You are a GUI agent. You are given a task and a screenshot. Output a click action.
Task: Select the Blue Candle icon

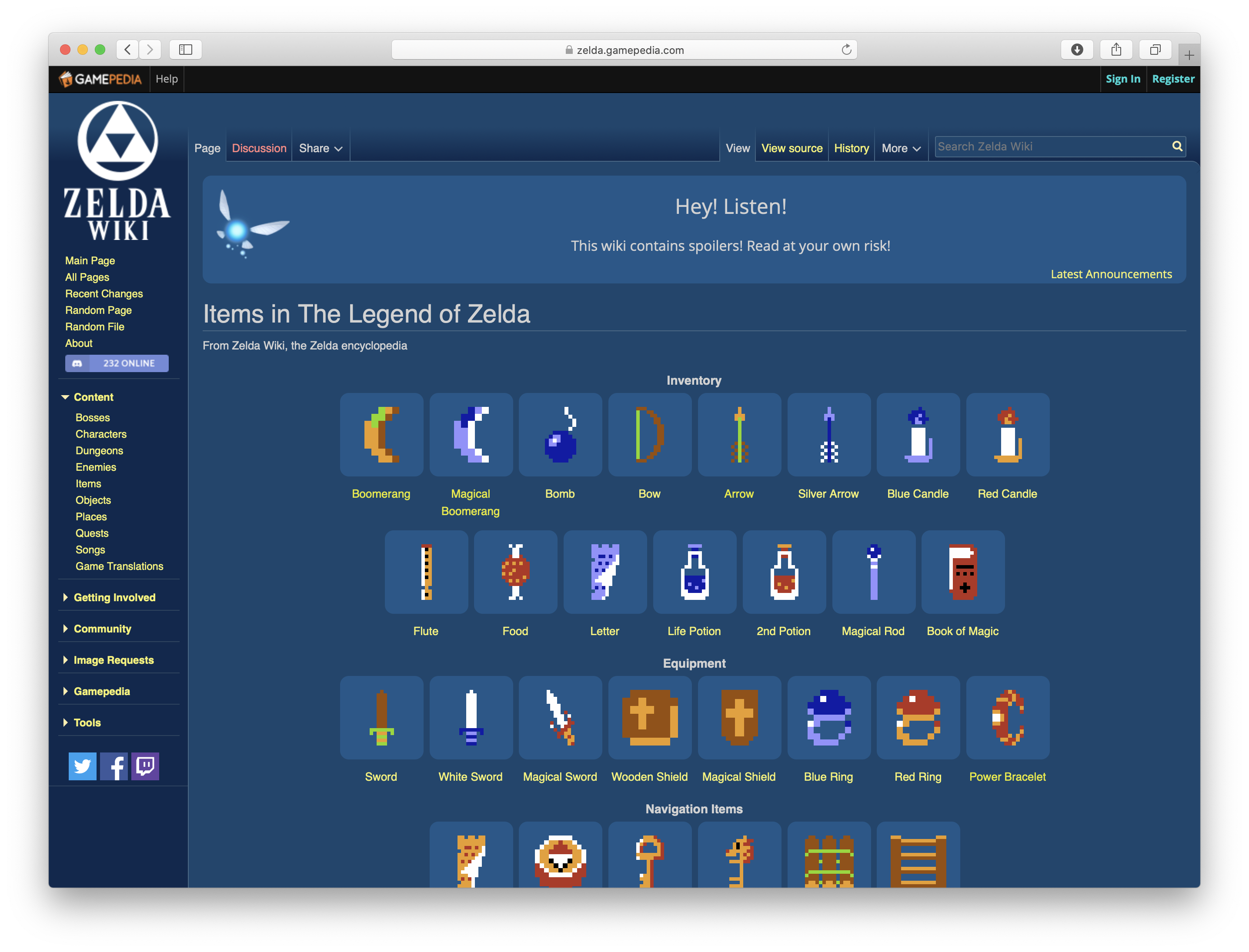point(918,435)
